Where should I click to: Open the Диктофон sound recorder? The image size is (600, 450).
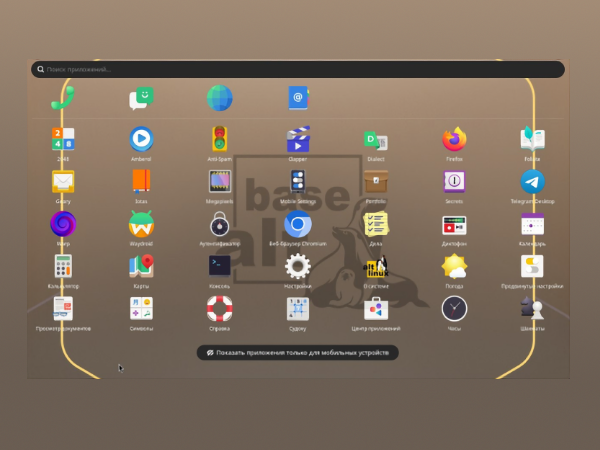(454, 225)
